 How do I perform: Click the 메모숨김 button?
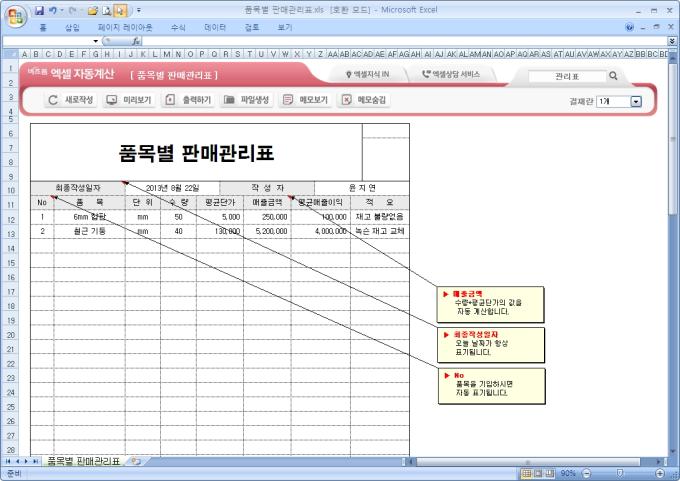click(365, 100)
